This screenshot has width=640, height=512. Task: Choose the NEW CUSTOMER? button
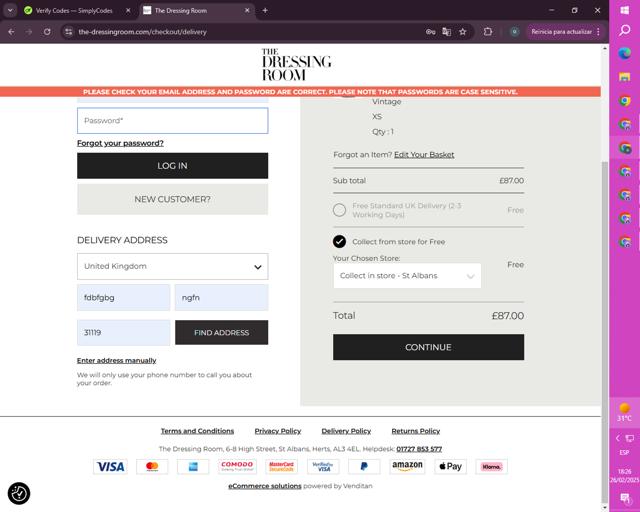pos(173,199)
